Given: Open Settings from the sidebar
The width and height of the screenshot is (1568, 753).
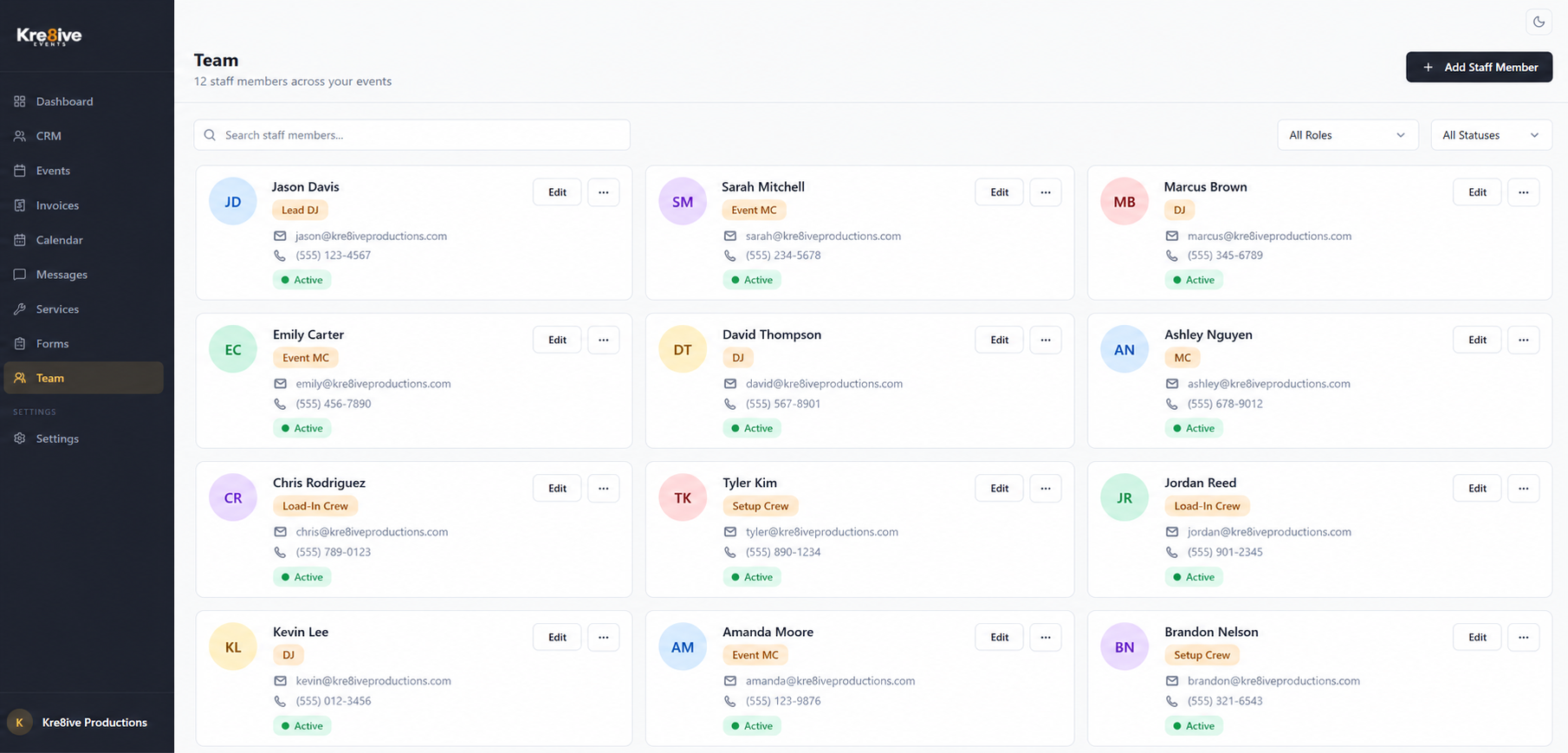Looking at the screenshot, I should (83, 438).
